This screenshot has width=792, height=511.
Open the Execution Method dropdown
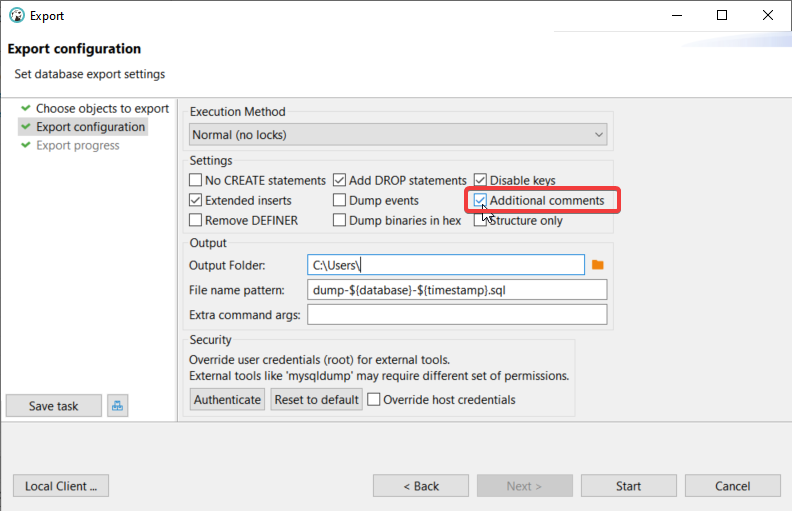pos(398,135)
